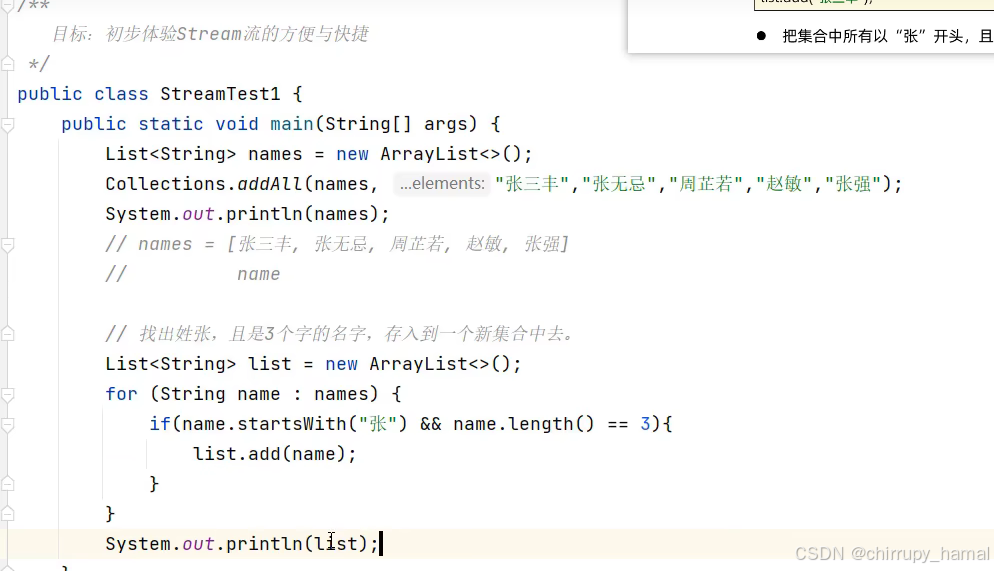Click the '// 找出姓张，且是3个字的名字' comment
The width and height of the screenshot is (994, 571).
[x=340, y=333]
